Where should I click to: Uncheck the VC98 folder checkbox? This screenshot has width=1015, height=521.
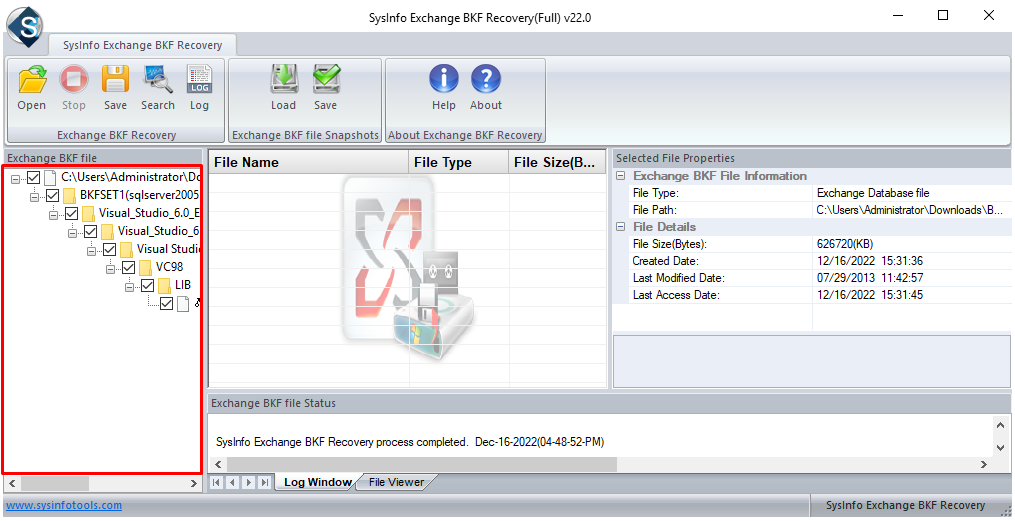click(x=128, y=267)
